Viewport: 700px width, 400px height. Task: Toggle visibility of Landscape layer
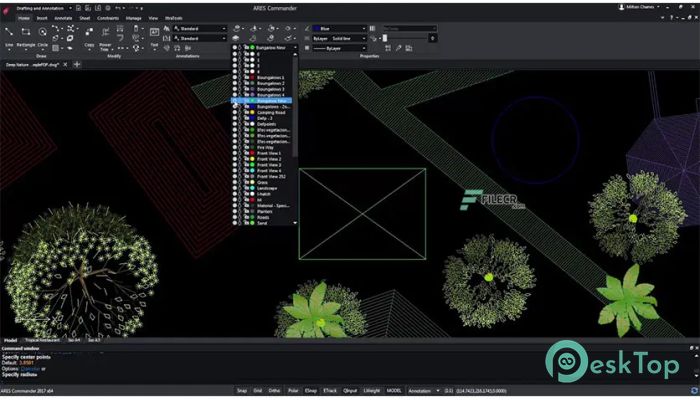click(235, 188)
